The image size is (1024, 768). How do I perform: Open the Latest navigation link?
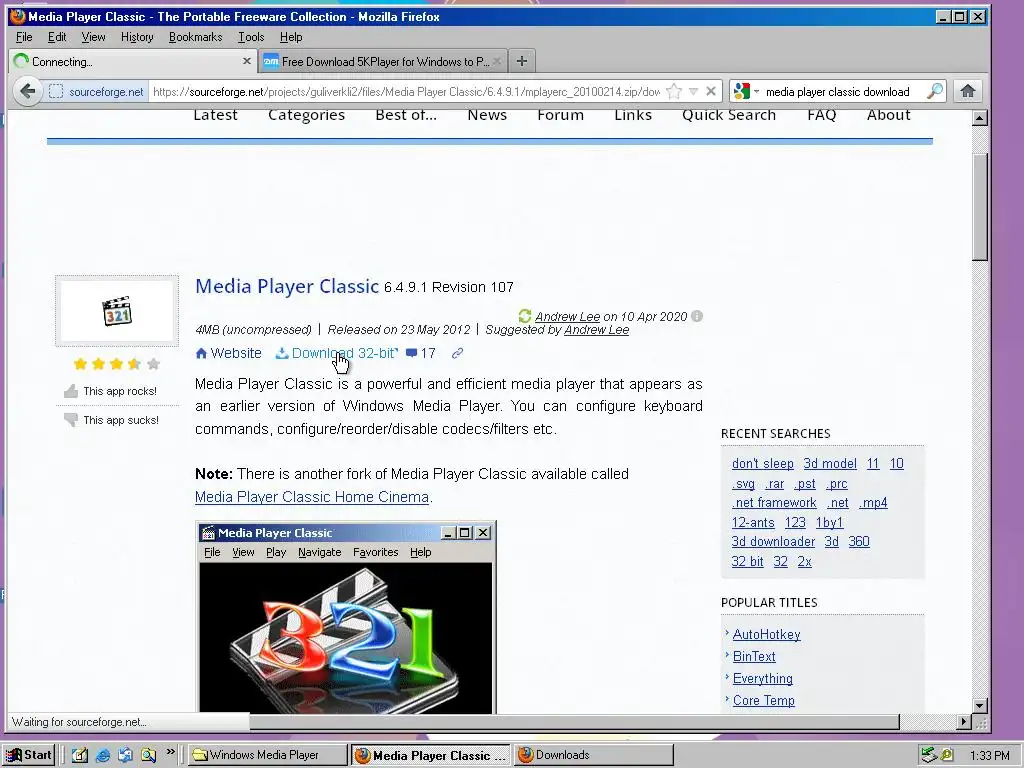[x=216, y=115]
